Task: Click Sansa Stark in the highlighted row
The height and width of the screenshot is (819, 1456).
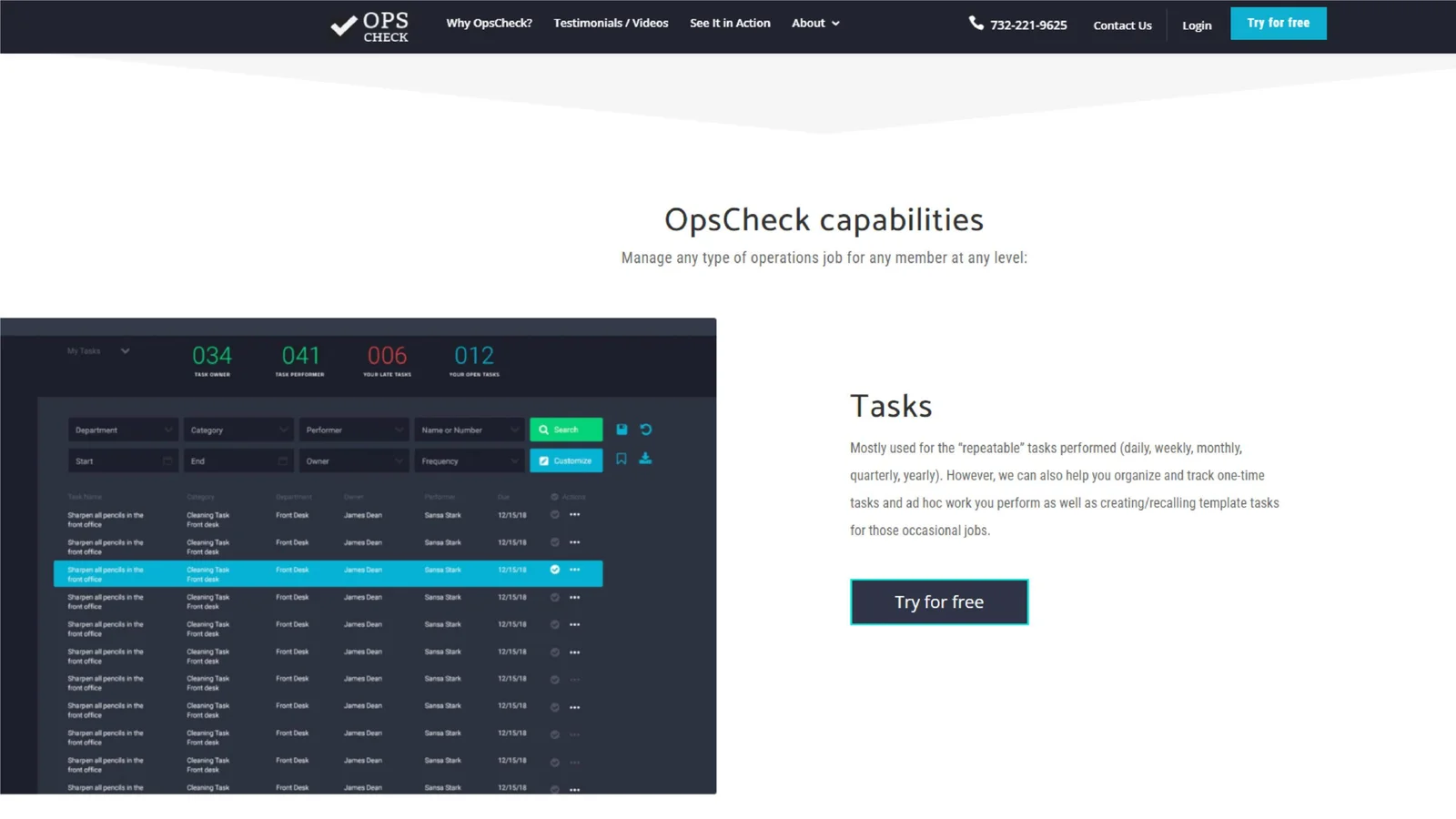Action: tap(443, 570)
